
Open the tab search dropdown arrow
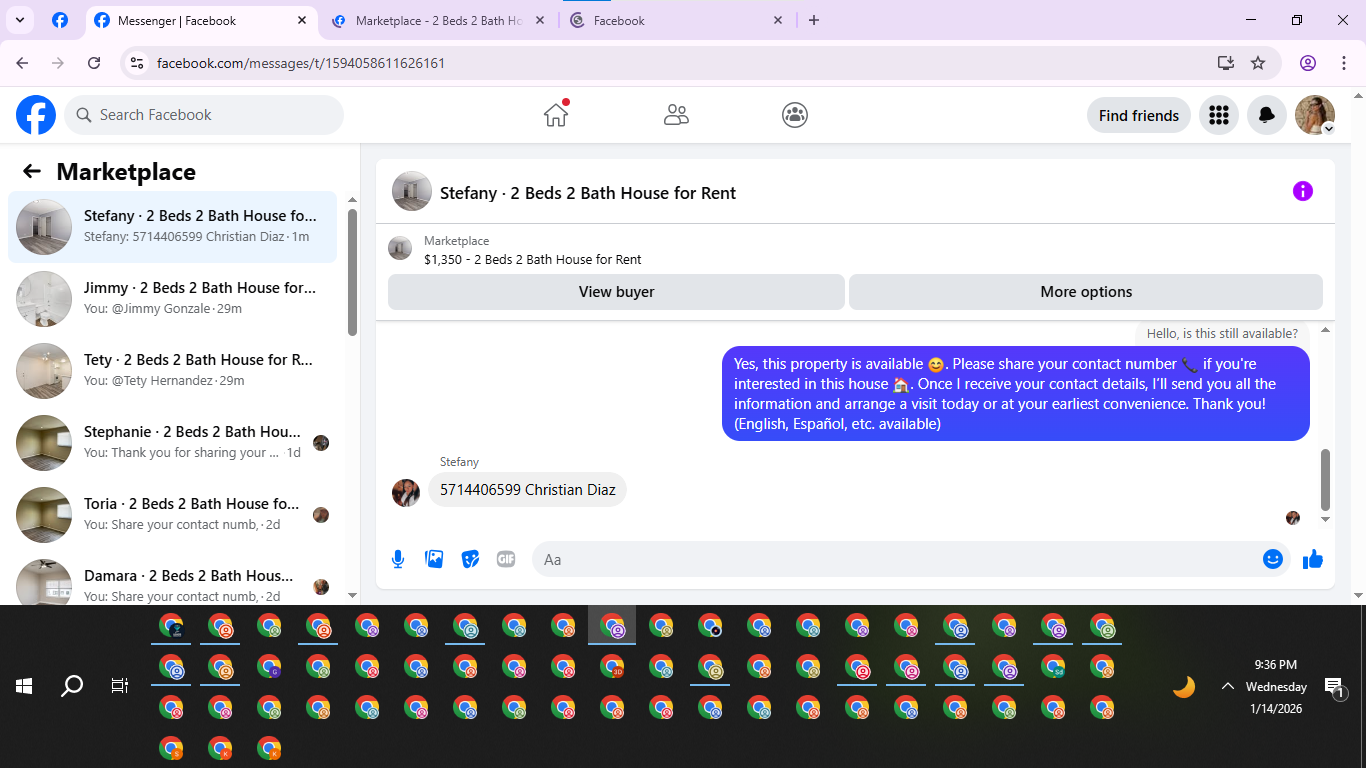pyautogui.click(x=19, y=20)
